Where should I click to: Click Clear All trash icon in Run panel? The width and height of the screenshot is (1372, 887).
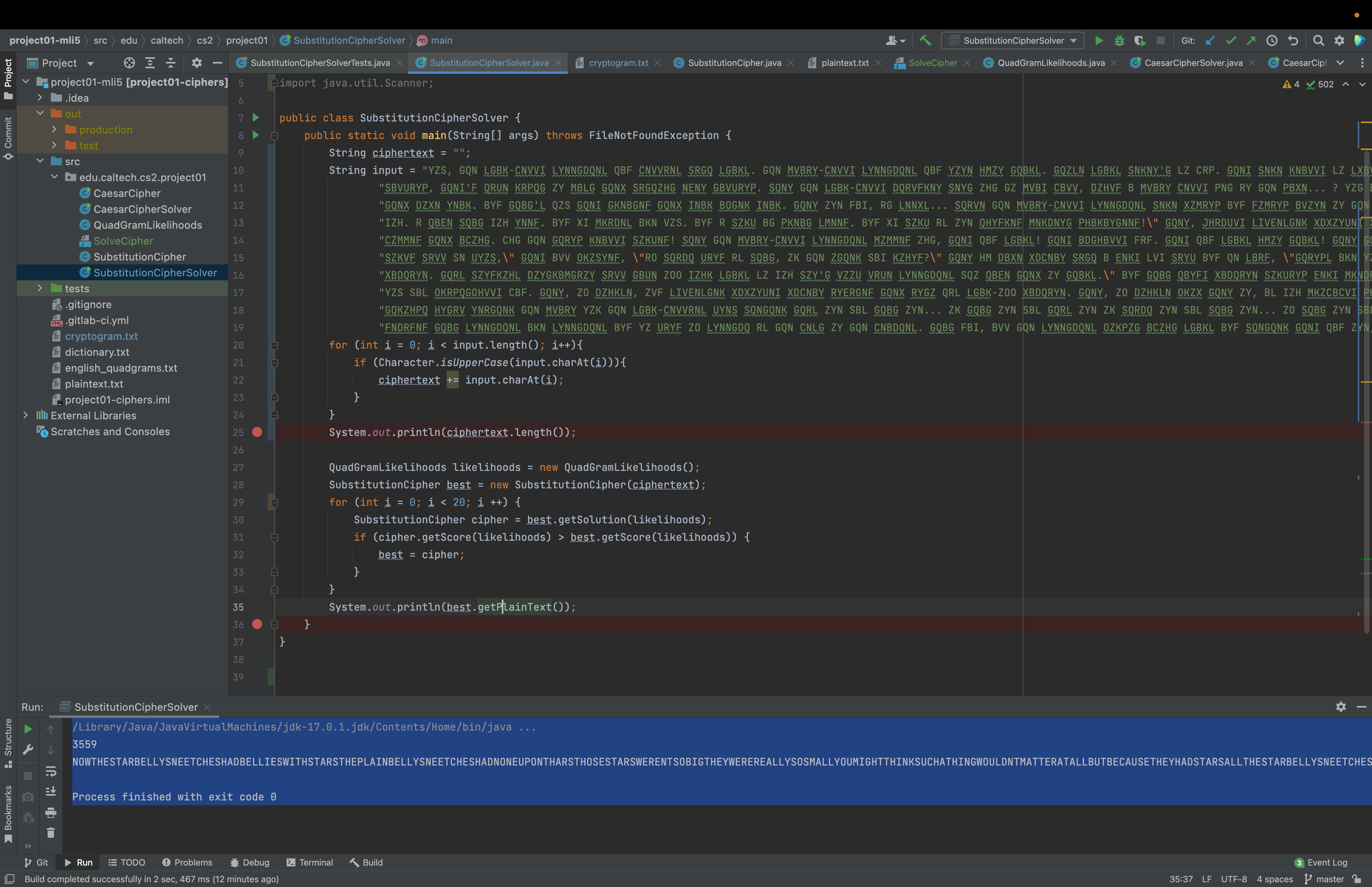coord(51,833)
